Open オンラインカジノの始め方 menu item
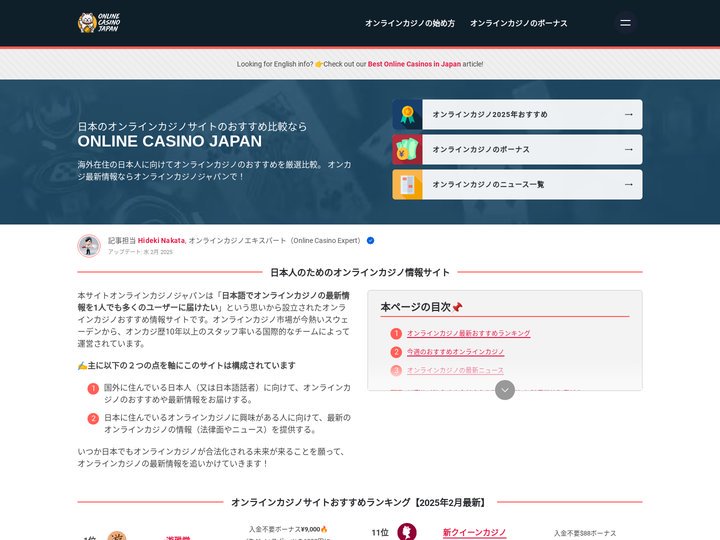The width and height of the screenshot is (720, 540). (410, 23)
